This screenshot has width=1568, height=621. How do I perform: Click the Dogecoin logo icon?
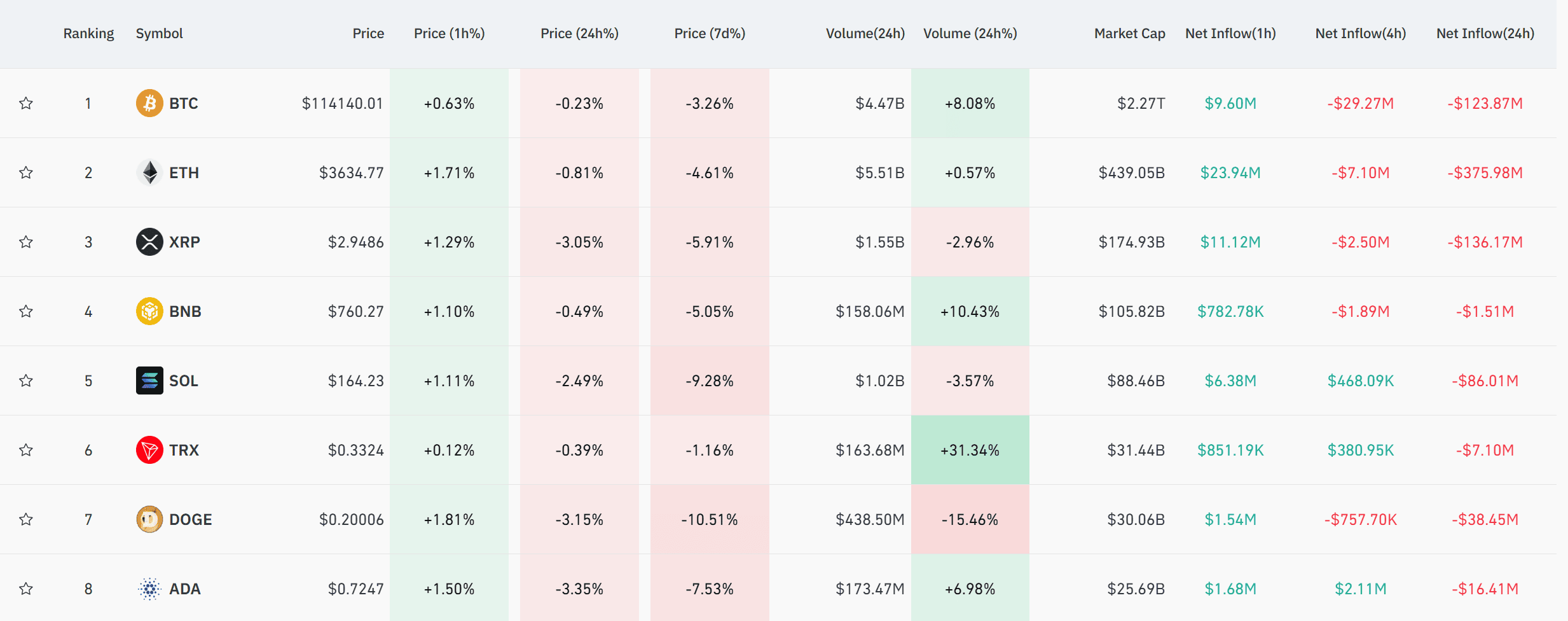[149, 519]
